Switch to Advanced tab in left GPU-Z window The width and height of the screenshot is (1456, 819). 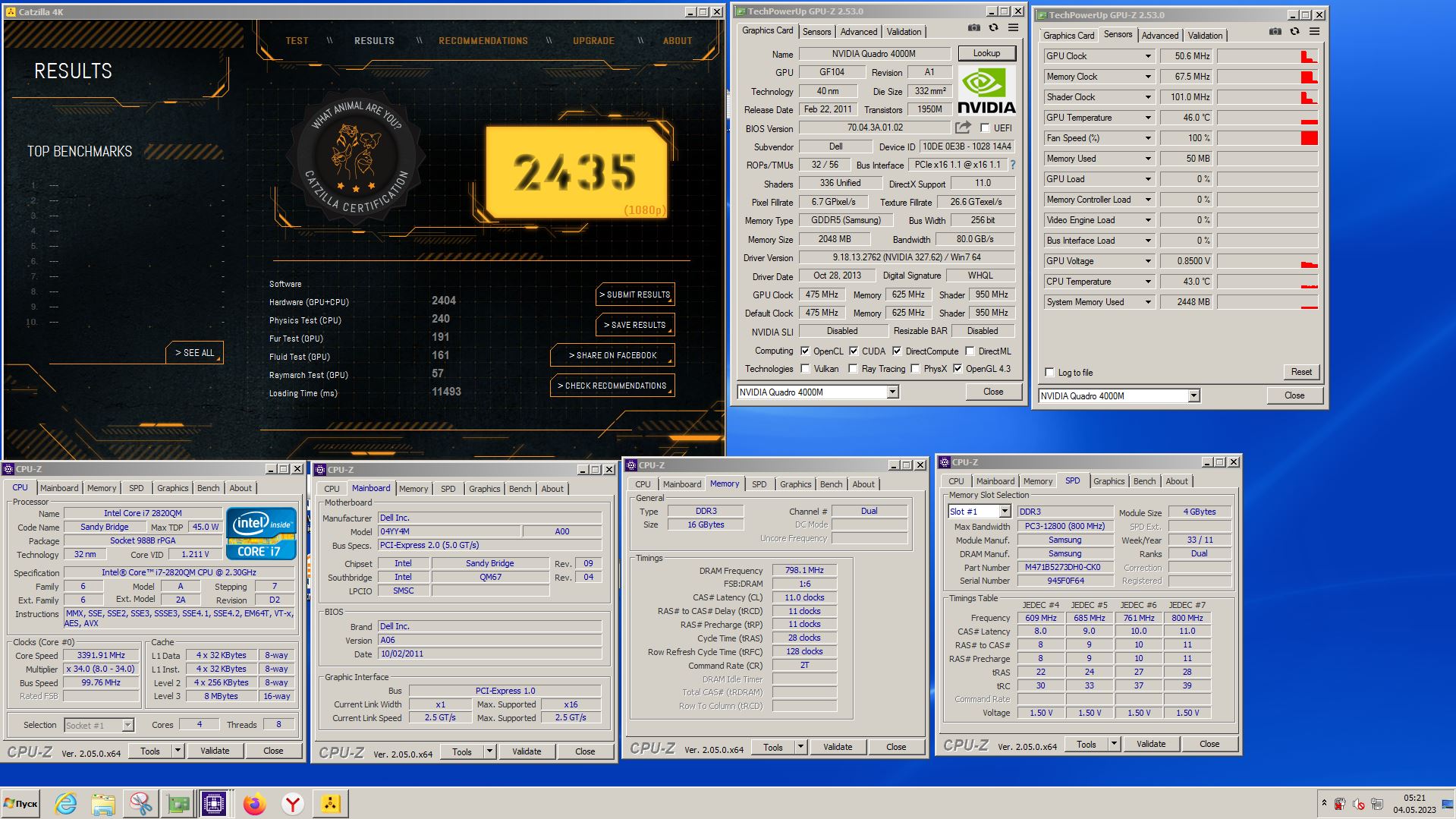(x=859, y=32)
